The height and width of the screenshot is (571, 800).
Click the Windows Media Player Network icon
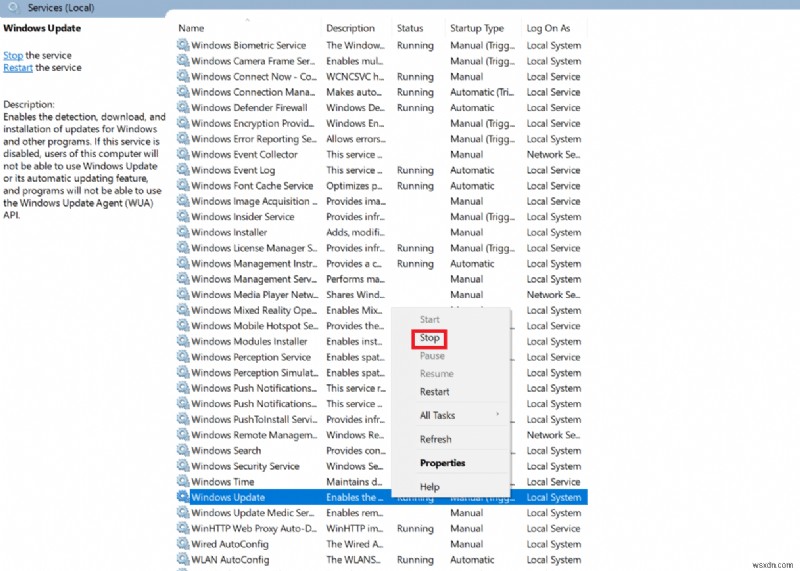[183, 294]
